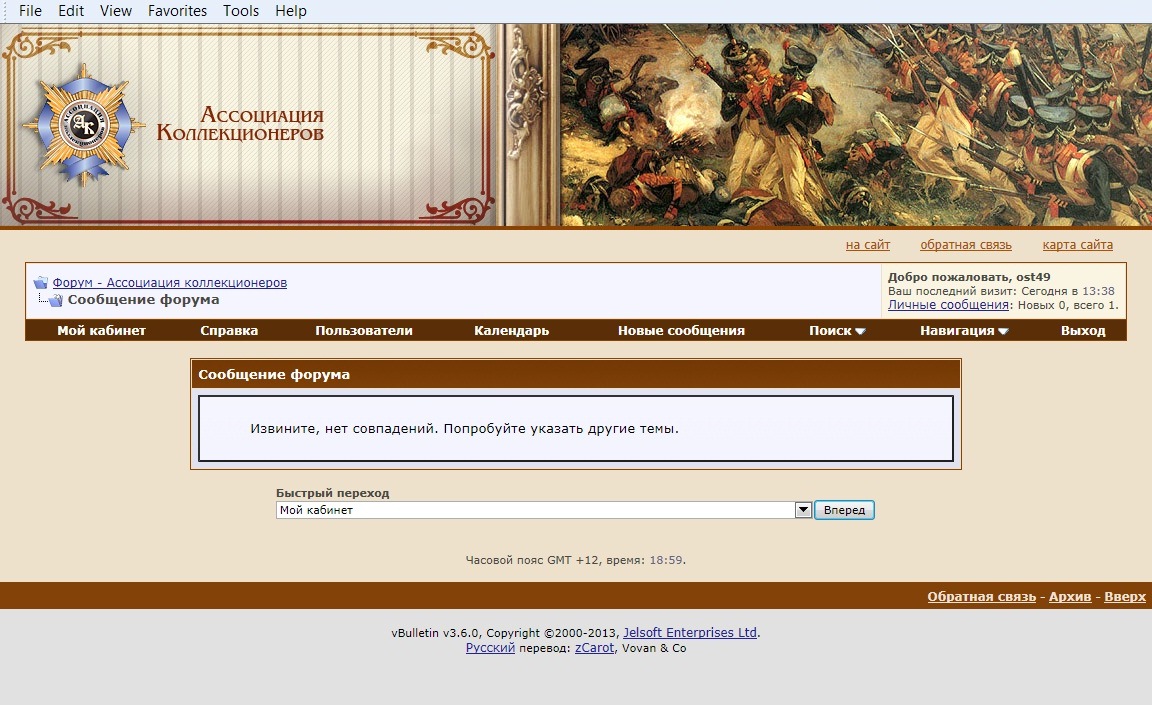This screenshot has height=705, width=1152.
Task: Open Личные сообщения link
Action: 948,305
